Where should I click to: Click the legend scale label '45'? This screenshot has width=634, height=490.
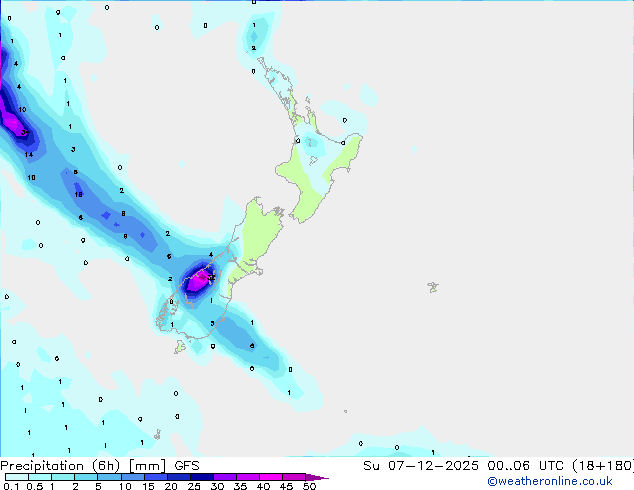coord(286,486)
